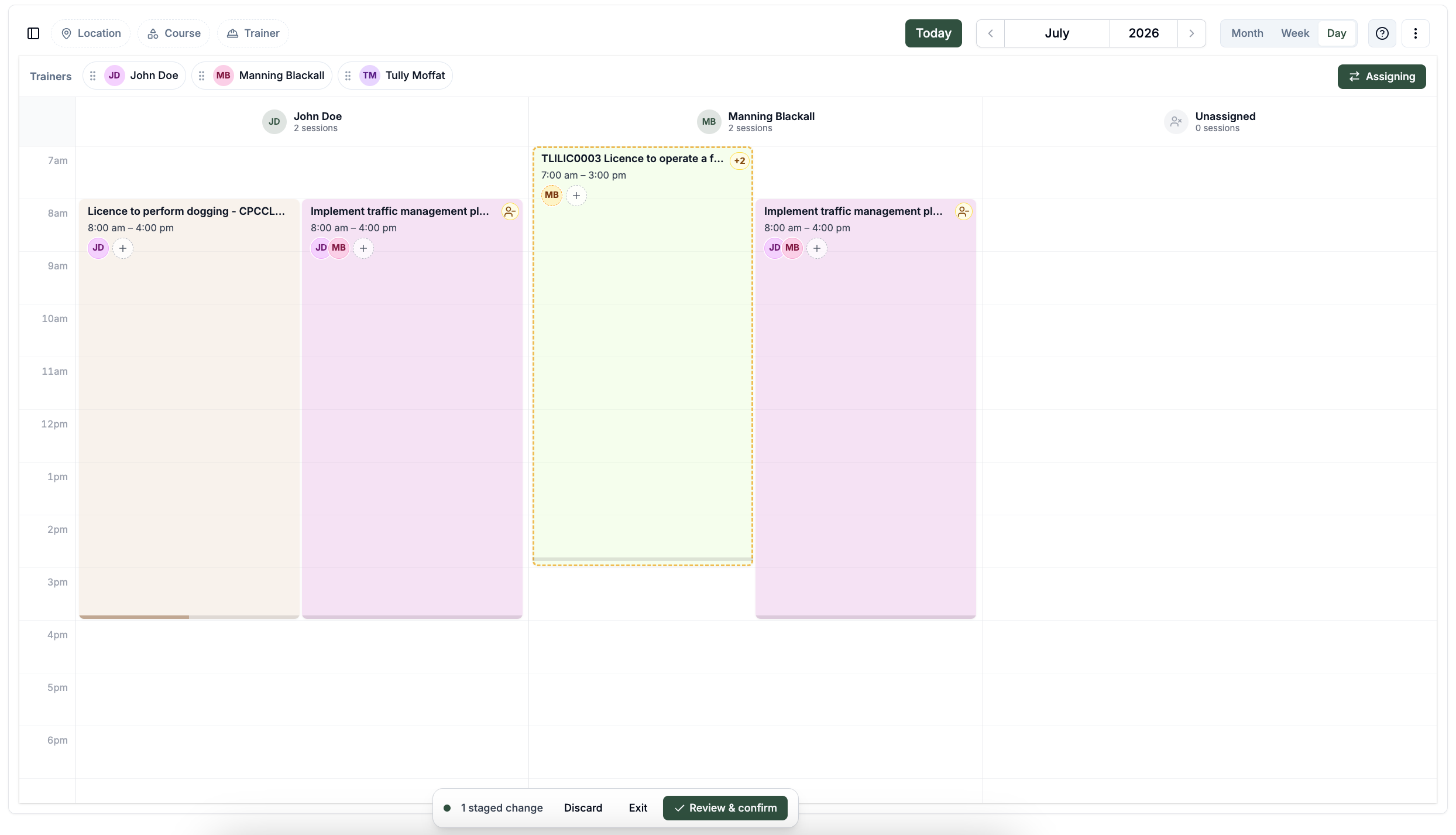Click the Manning Blackall 2 sessions text
Viewport: 1456px width, 835px height.
(771, 122)
